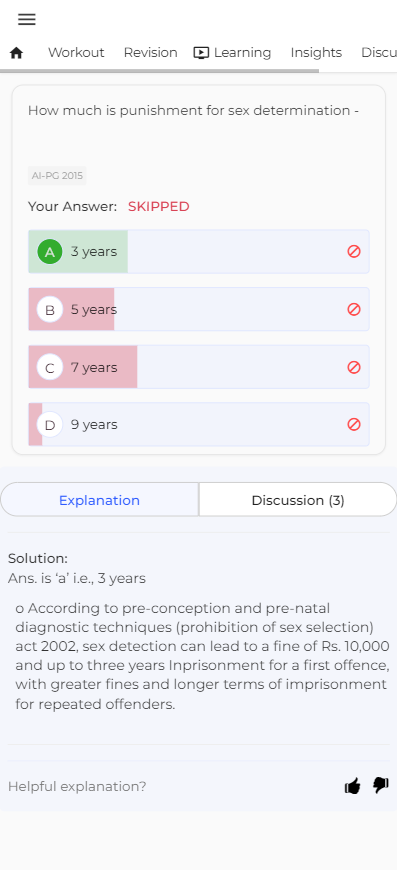Click the prohibit icon beside 3 years

click(x=354, y=251)
